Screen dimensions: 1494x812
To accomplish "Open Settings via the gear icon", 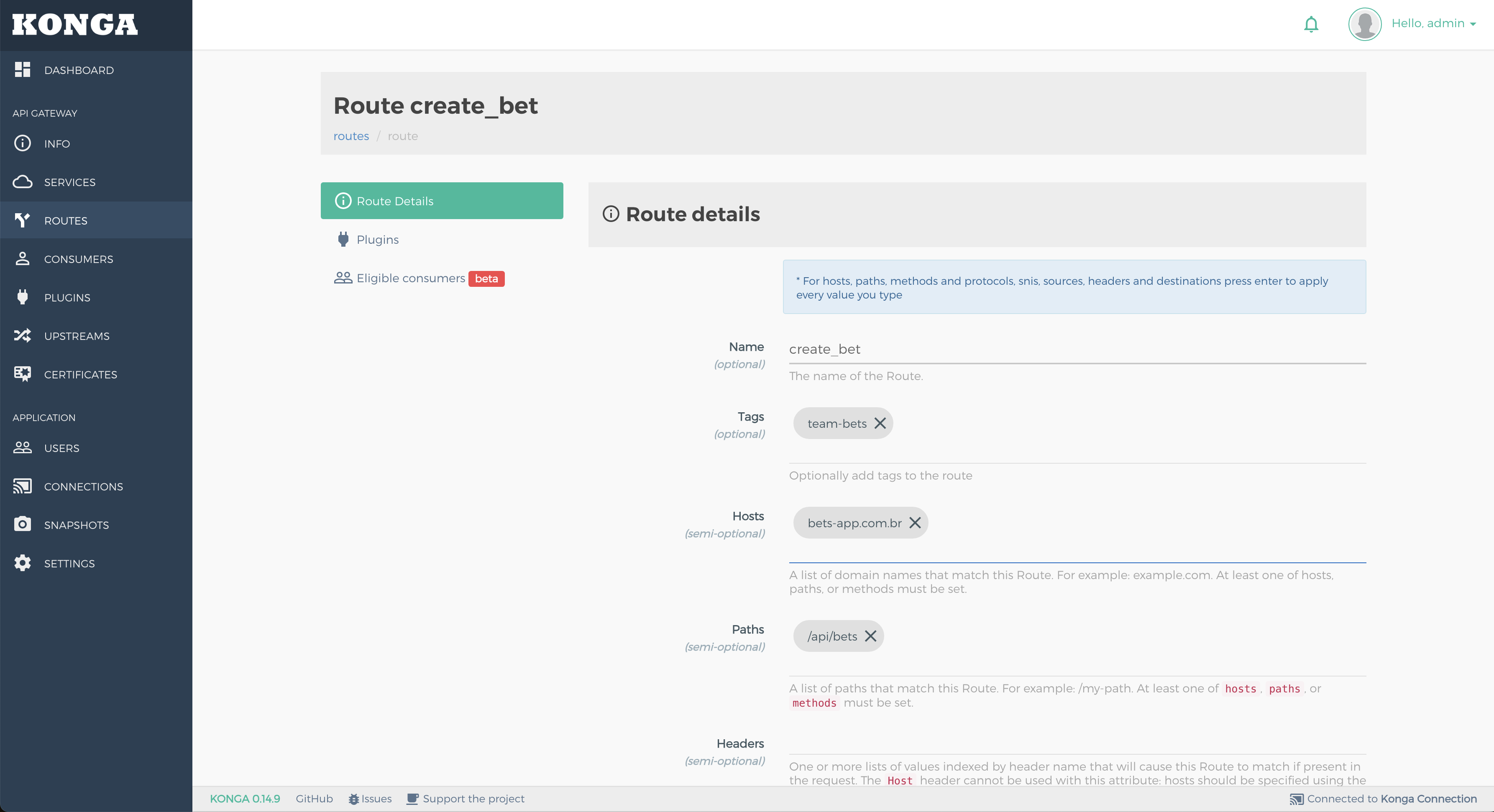I will click(x=23, y=563).
